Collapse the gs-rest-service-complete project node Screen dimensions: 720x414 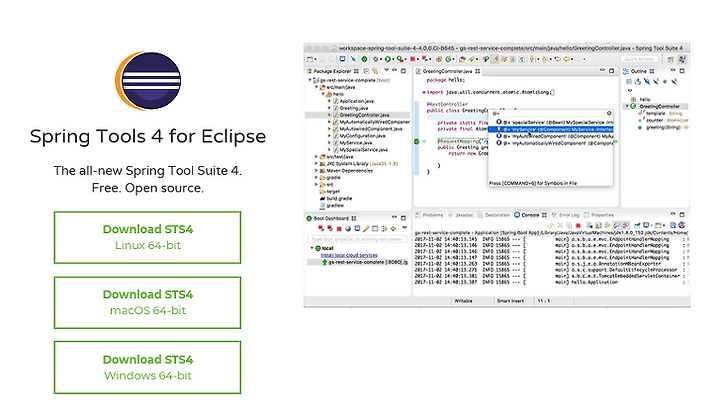coord(309,80)
